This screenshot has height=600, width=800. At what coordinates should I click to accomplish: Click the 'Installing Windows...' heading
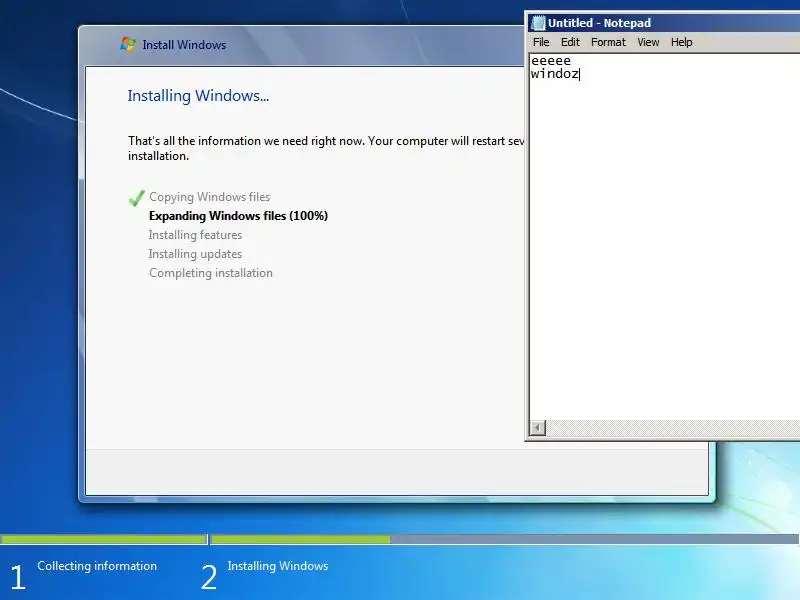[x=198, y=95]
